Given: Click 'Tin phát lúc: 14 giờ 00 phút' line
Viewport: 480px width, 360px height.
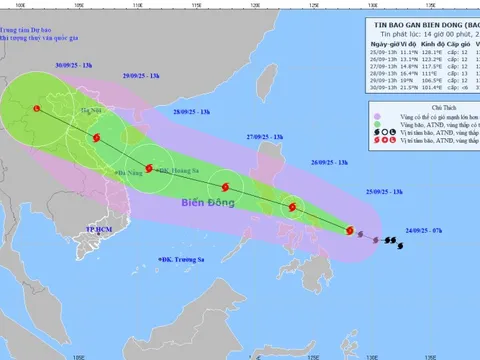Looking at the screenshot, I should click(x=426, y=34).
